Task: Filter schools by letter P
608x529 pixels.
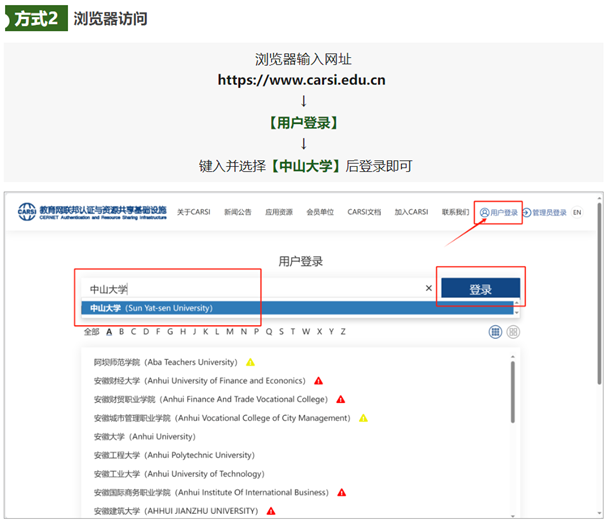Action: click(x=256, y=332)
